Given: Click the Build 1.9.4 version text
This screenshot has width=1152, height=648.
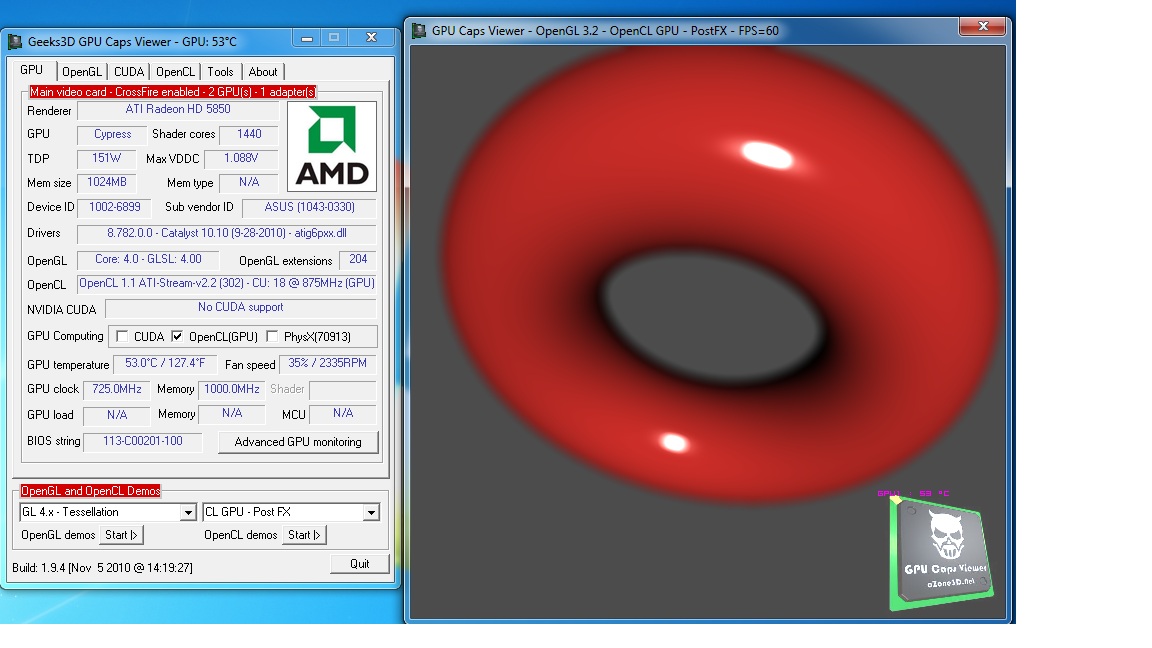Looking at the screenshot, I should pos(102,568).
